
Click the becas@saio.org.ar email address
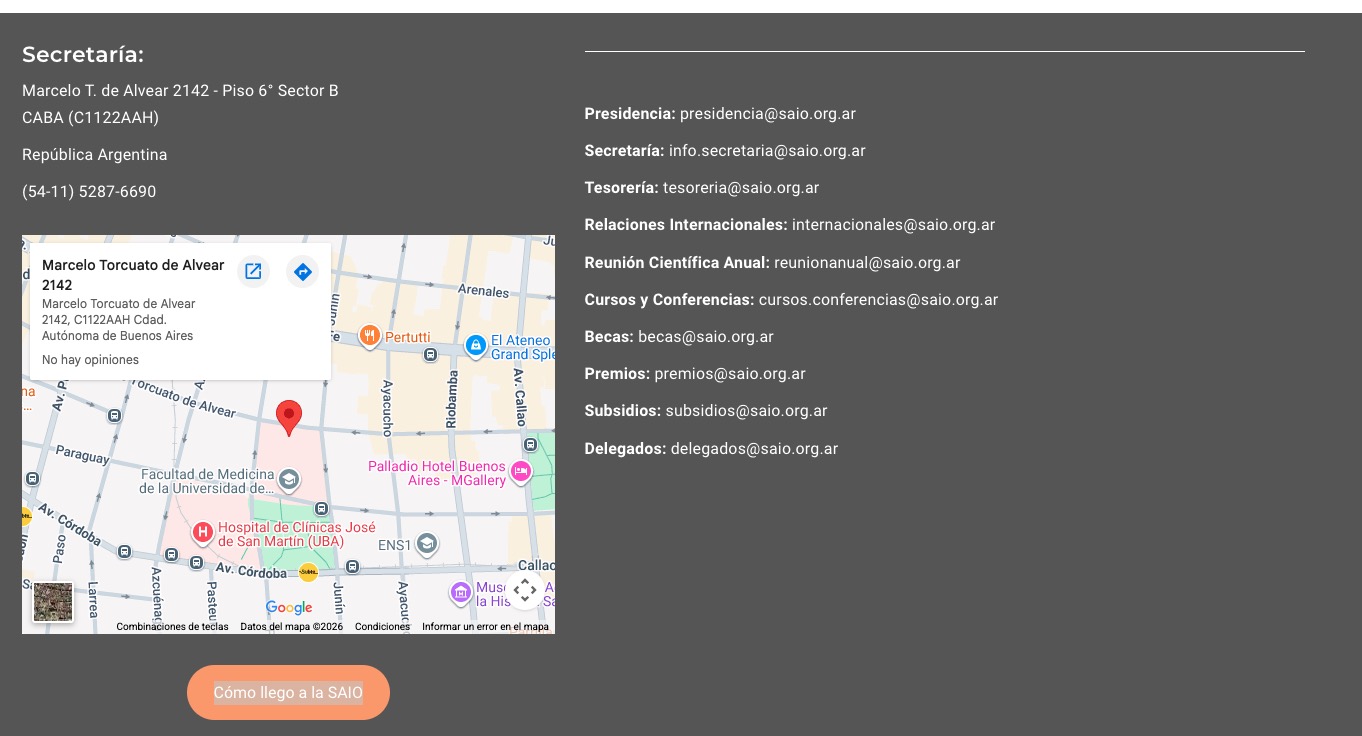(x=705, y=337)
